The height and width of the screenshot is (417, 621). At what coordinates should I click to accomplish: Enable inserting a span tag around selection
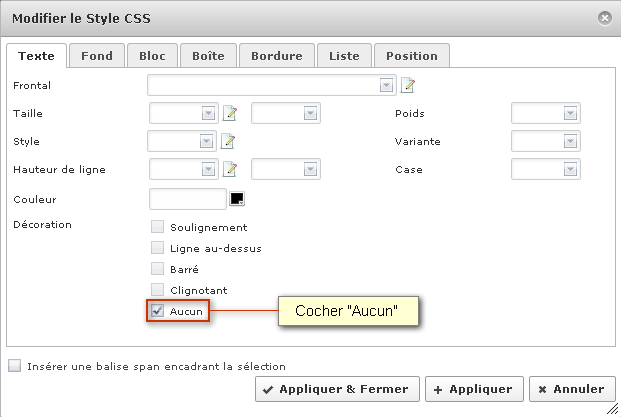coord(15,366)
